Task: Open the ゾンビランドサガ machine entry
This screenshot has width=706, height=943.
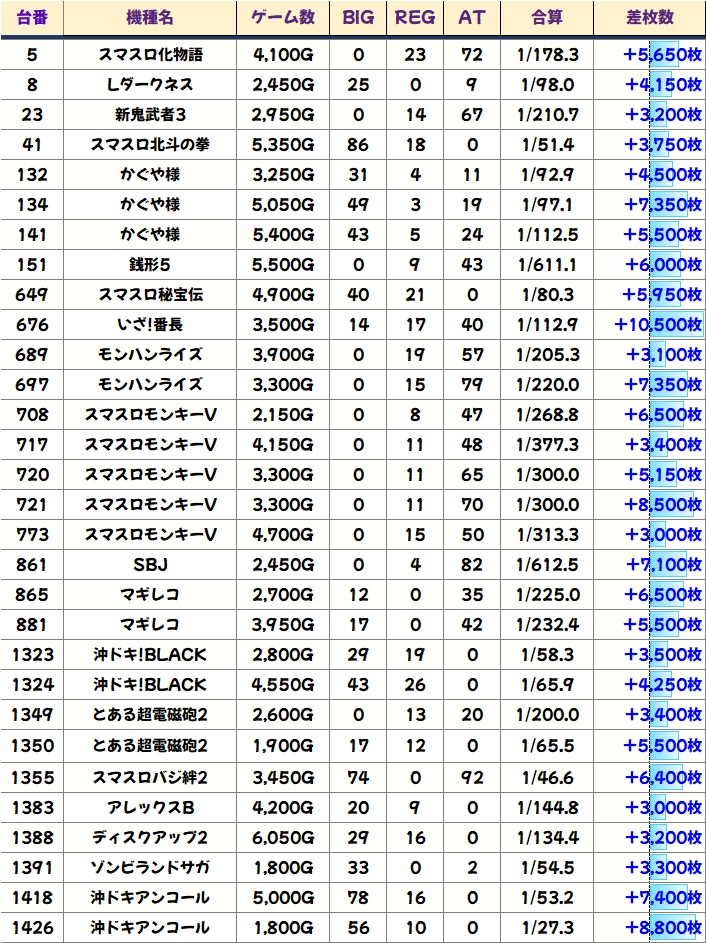Action: [x=149, y=866]
